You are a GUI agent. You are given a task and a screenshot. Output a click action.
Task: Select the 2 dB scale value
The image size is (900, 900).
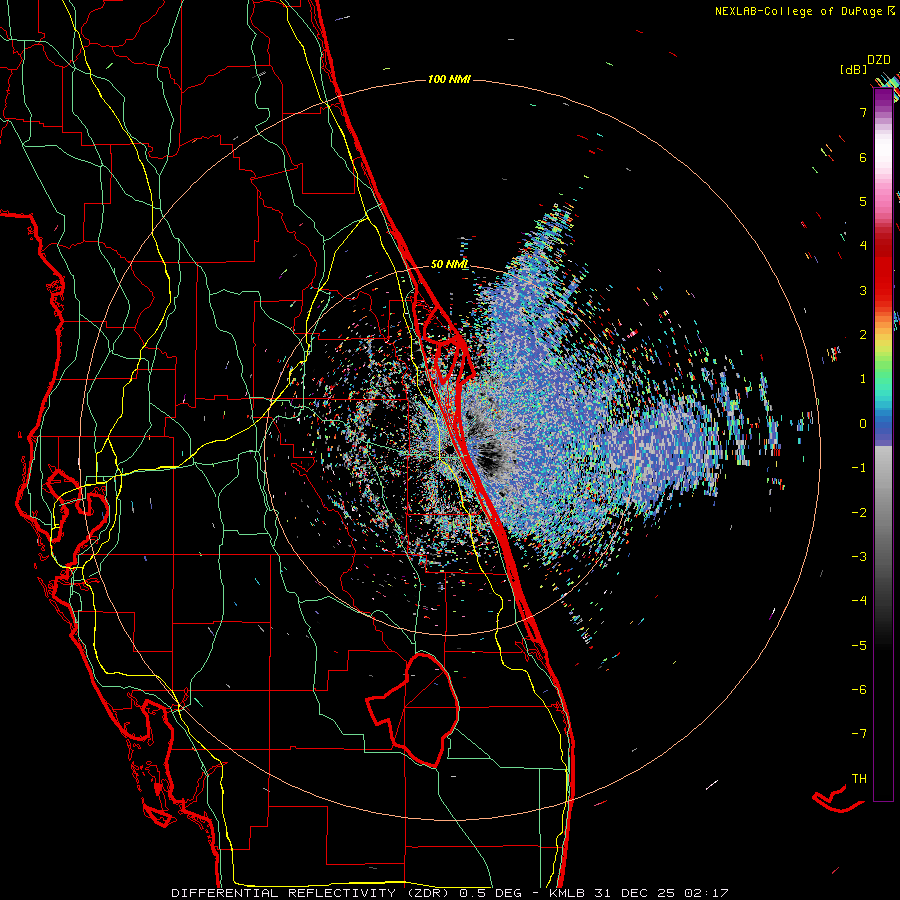pyautogui.click(x=863, y=335)
